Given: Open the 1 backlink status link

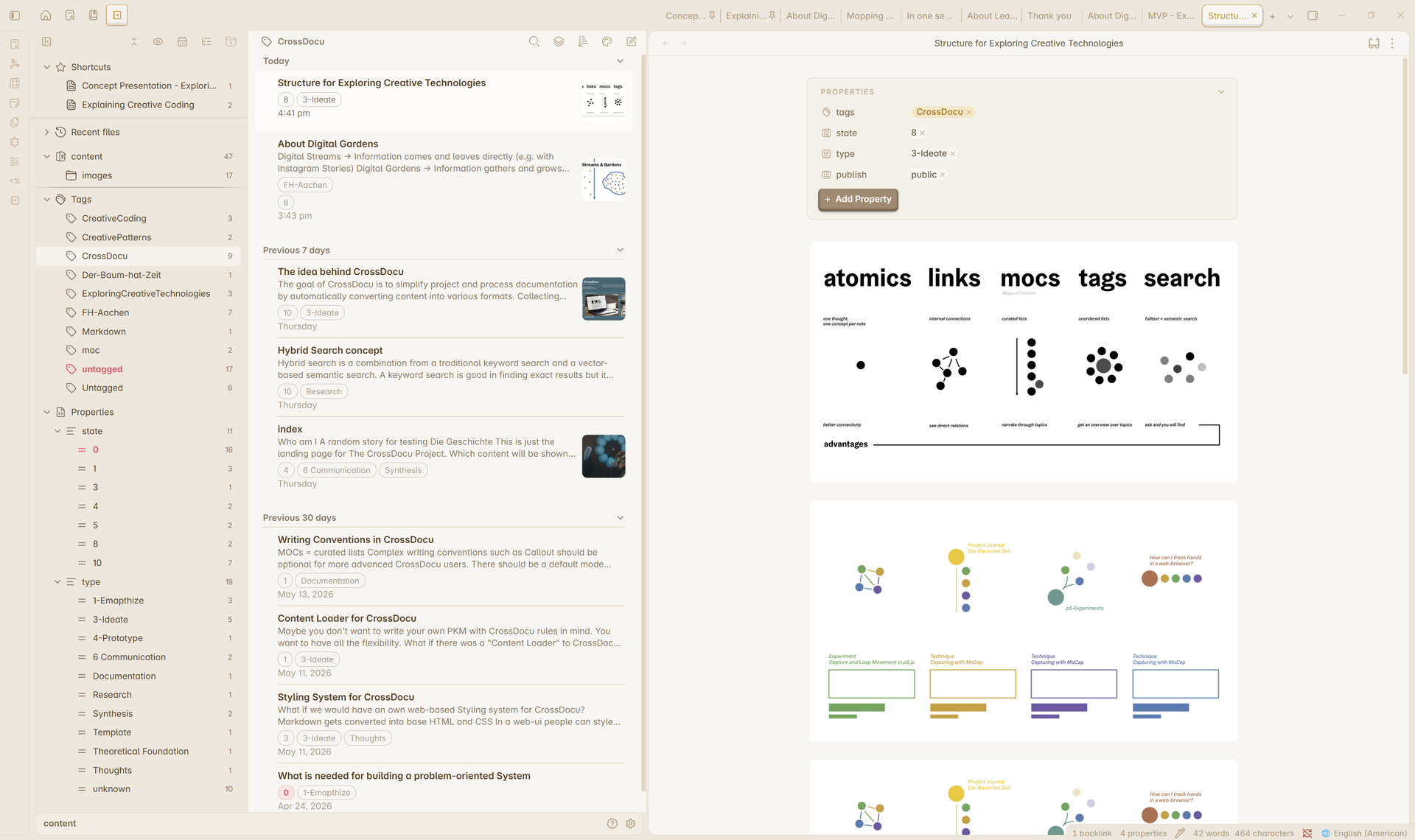Looking at the screenshot, I should pyautogui.click(x=1091, y=833).
